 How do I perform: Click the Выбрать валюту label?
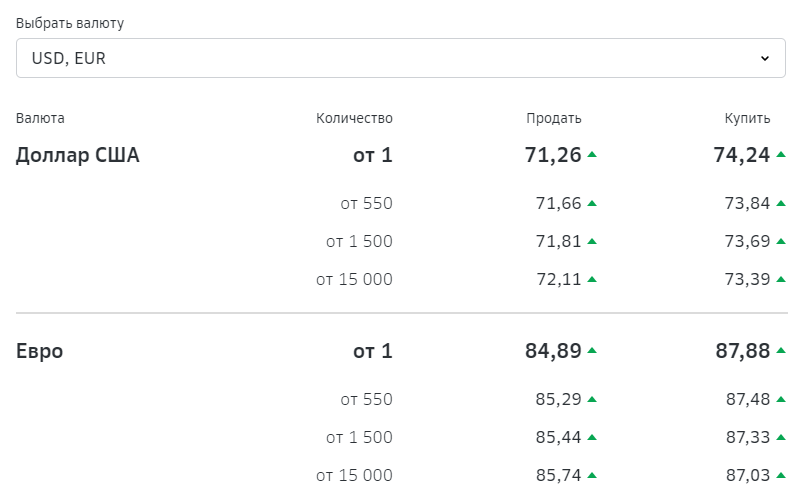[x=70, y=23]
